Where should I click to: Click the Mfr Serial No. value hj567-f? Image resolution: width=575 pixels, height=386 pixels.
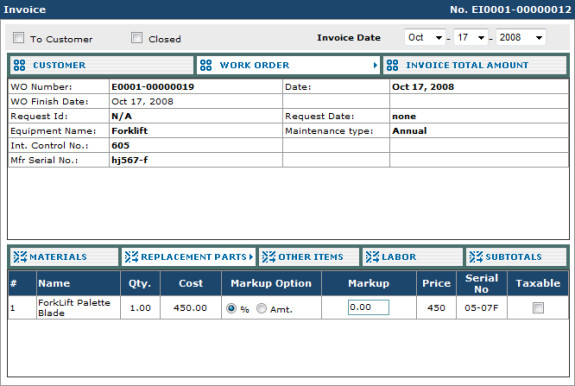coord(130,160)
